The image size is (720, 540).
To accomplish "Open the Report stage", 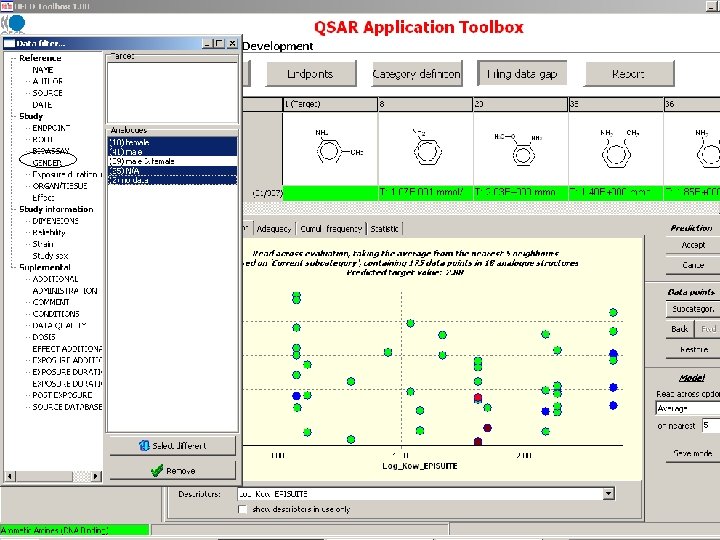I will 629,74.
